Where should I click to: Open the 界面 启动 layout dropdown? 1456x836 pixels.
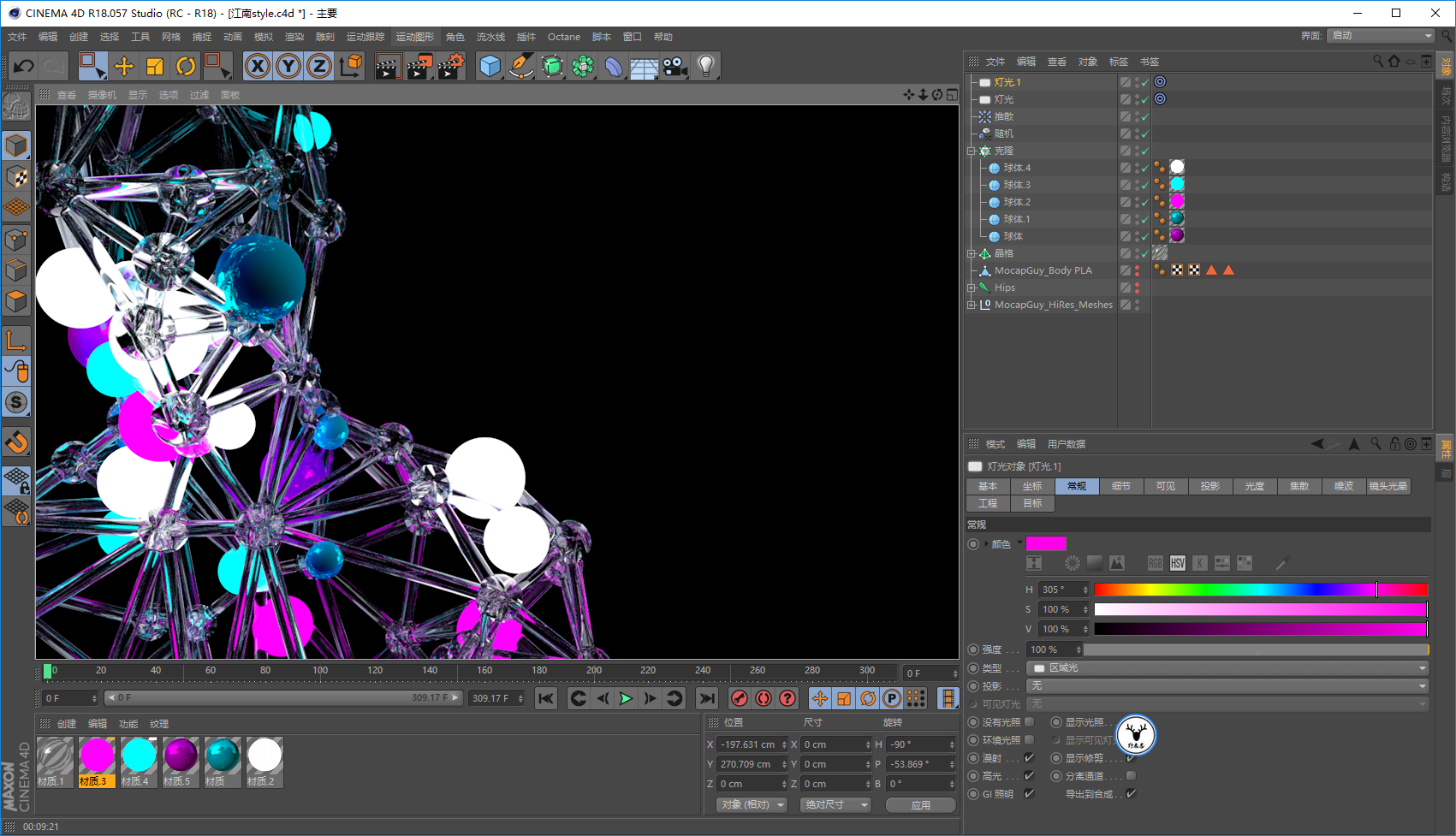[1381, 36]
